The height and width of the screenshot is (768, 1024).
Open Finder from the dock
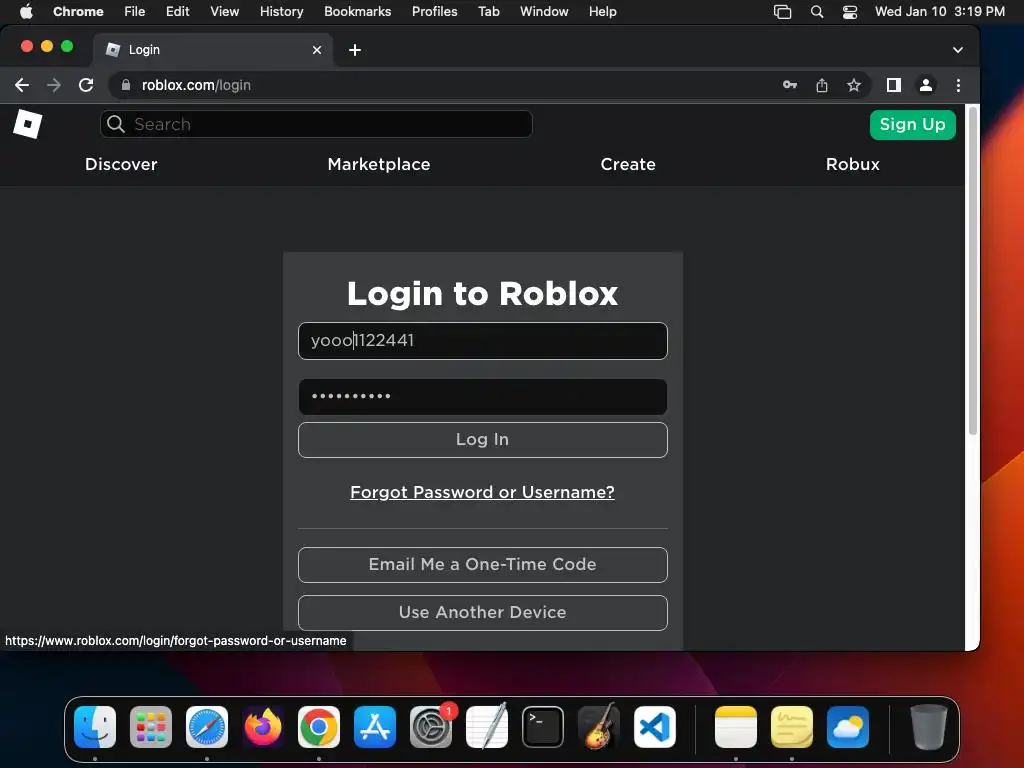[x=95, y=727]
